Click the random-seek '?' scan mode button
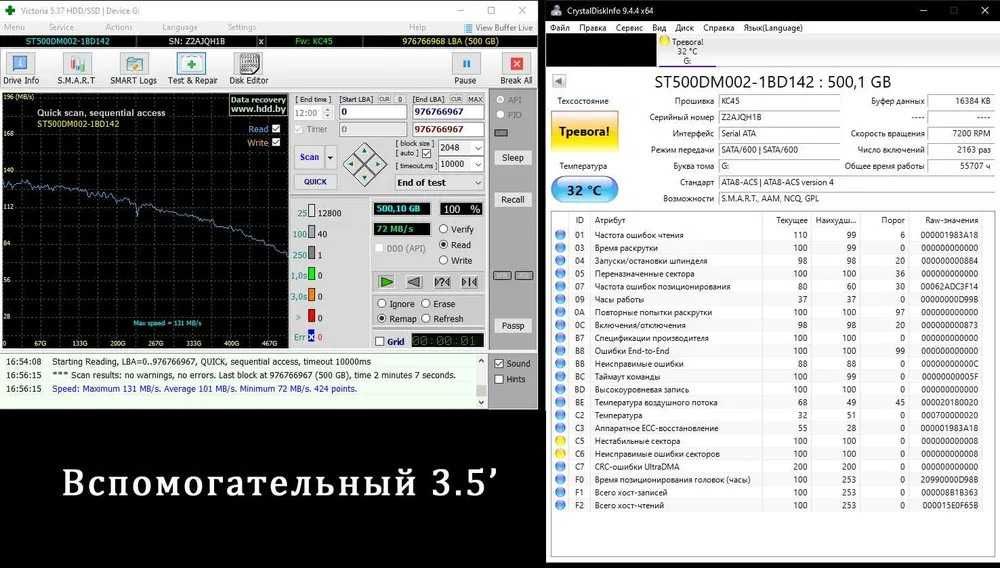Screen dimensions: 1000x568 pyautogui.click(x=442, y=282)
